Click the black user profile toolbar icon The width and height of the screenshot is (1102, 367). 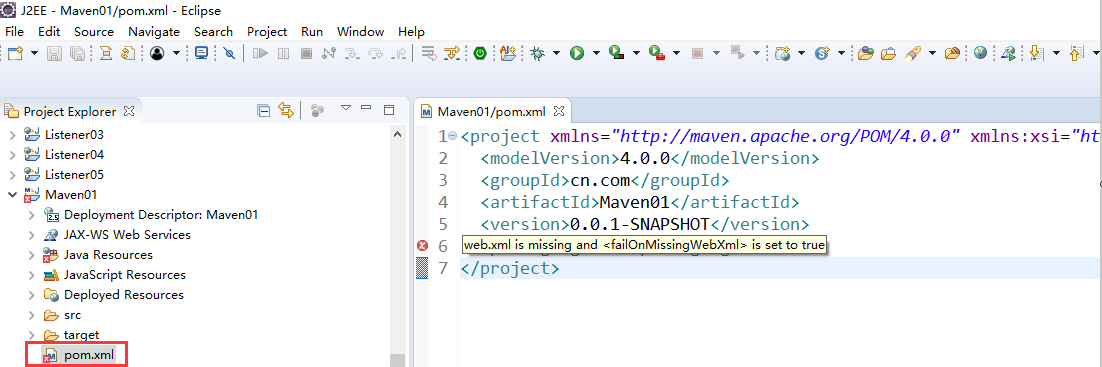click(x=157, y=53)
